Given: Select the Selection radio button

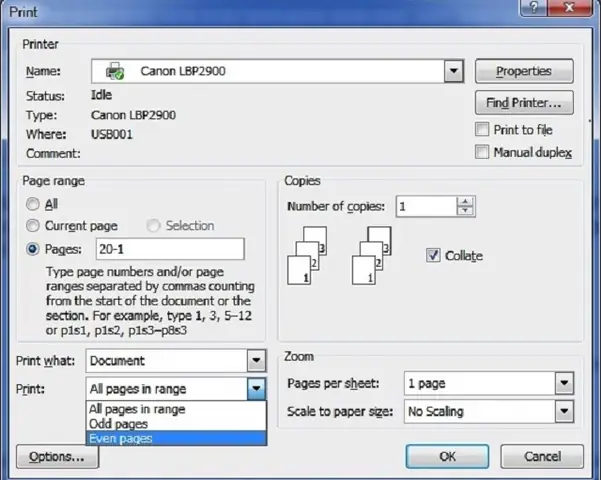Looking at the screenshot, I should (153, 225).
